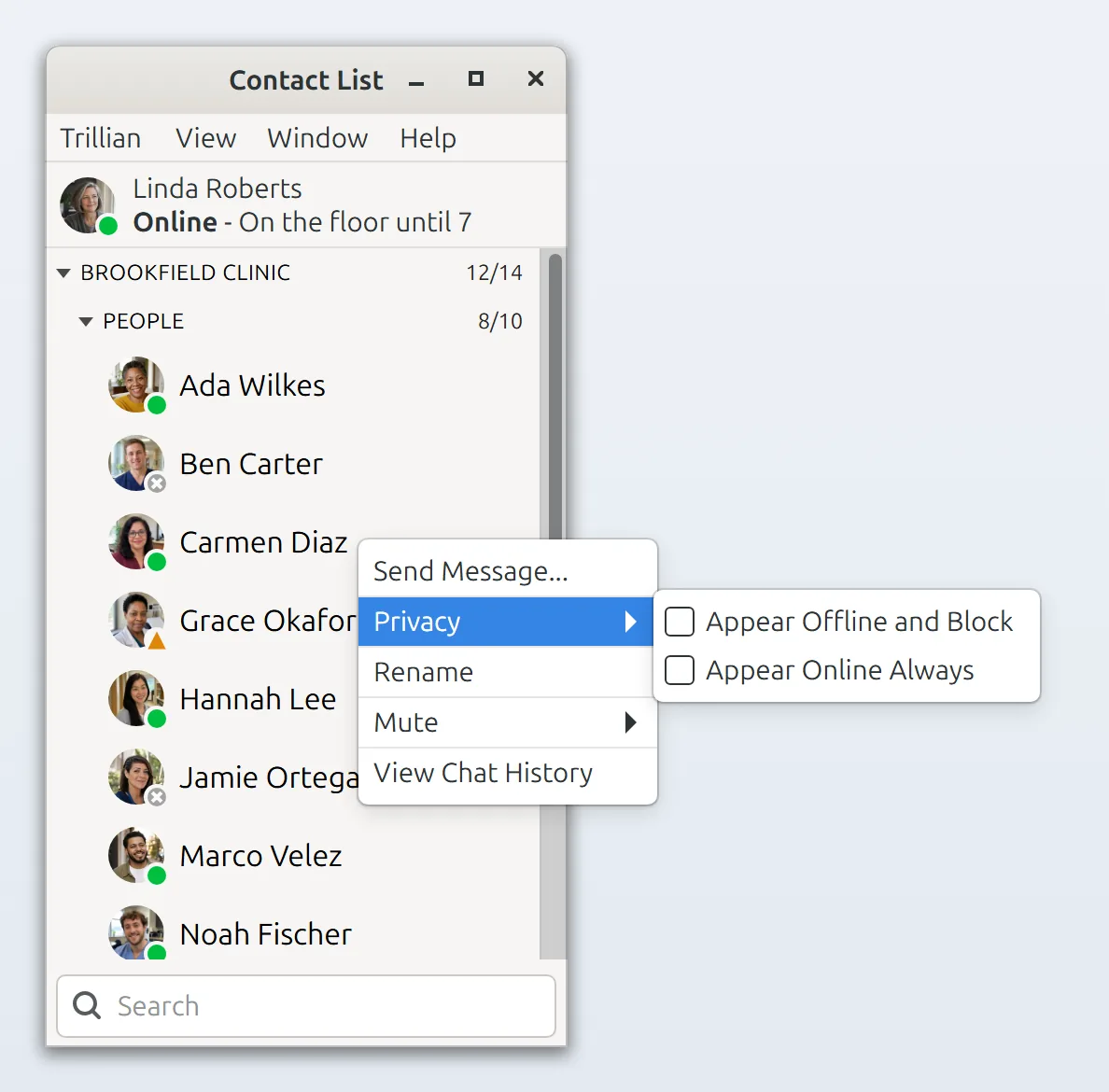Open the Window menu
1109x1092 pixels.
click(x=317, y=138)
